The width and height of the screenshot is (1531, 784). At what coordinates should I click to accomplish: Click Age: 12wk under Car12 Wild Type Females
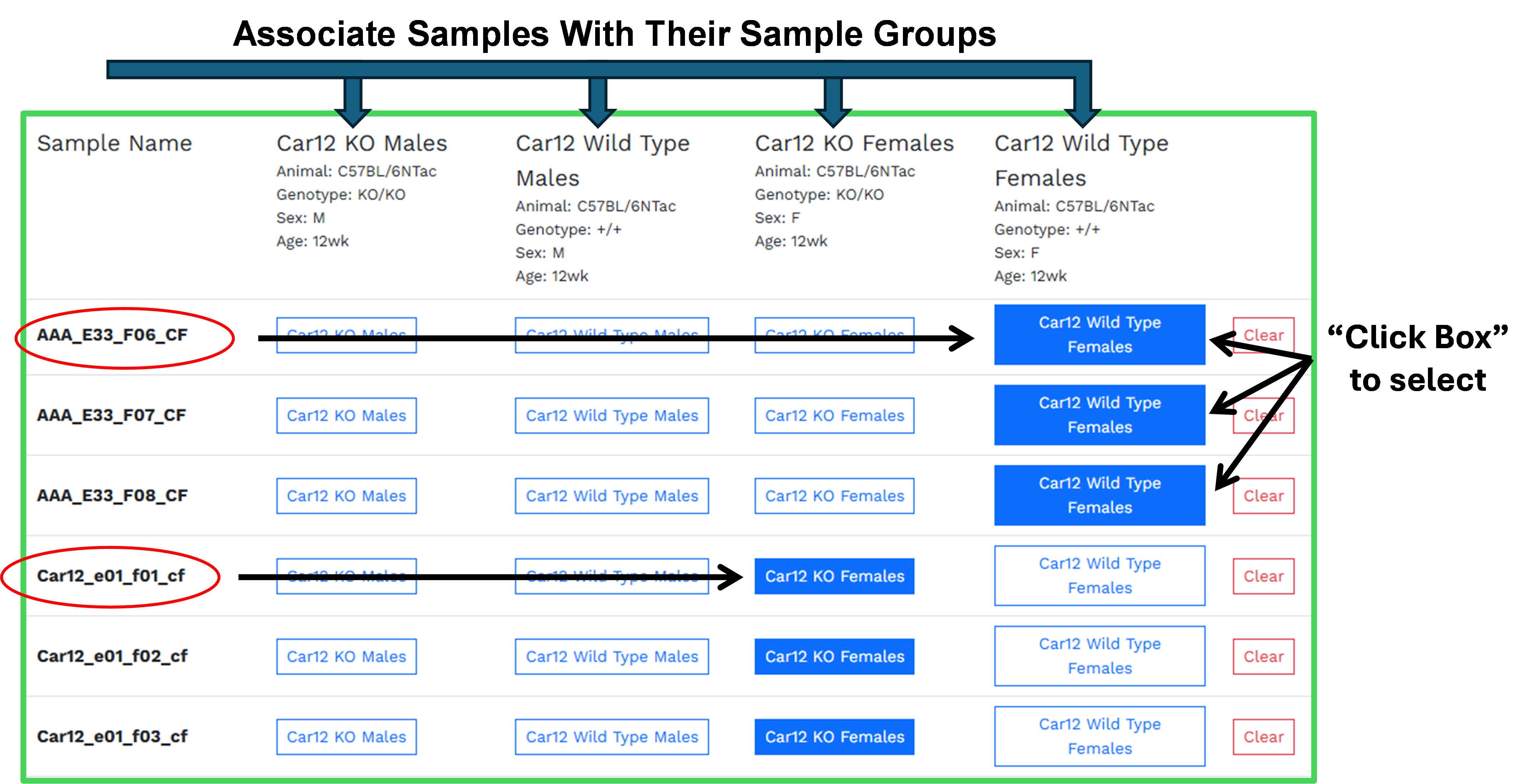pyautogui.click(x=1030, y=276)
